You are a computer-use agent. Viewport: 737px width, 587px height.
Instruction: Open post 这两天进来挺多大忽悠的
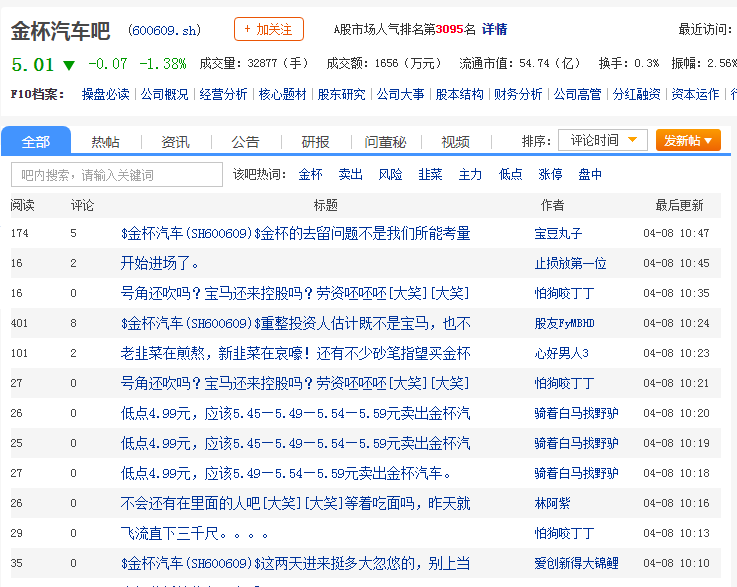(296, 564)
